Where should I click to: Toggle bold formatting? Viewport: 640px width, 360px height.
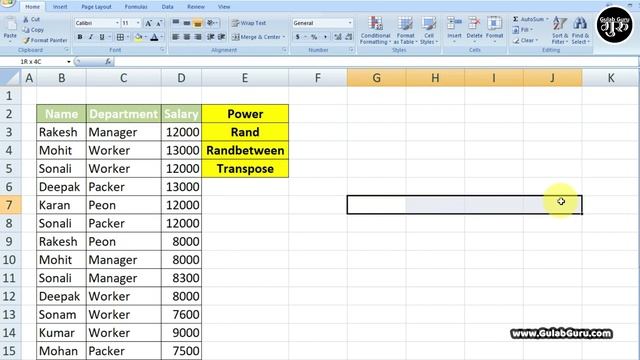(x=80, y=37)
